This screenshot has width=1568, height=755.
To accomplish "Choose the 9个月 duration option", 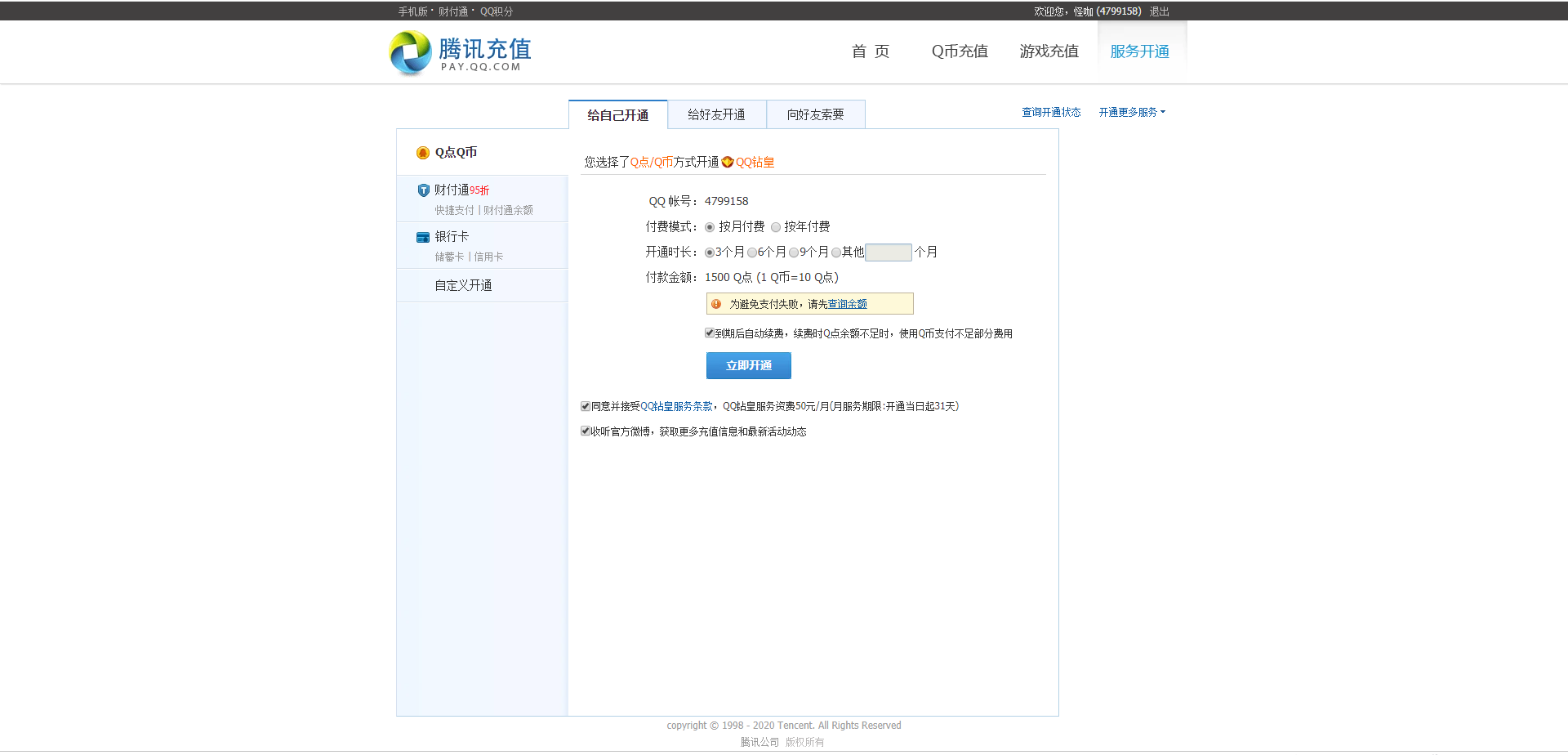I will [x=793, y=252].
